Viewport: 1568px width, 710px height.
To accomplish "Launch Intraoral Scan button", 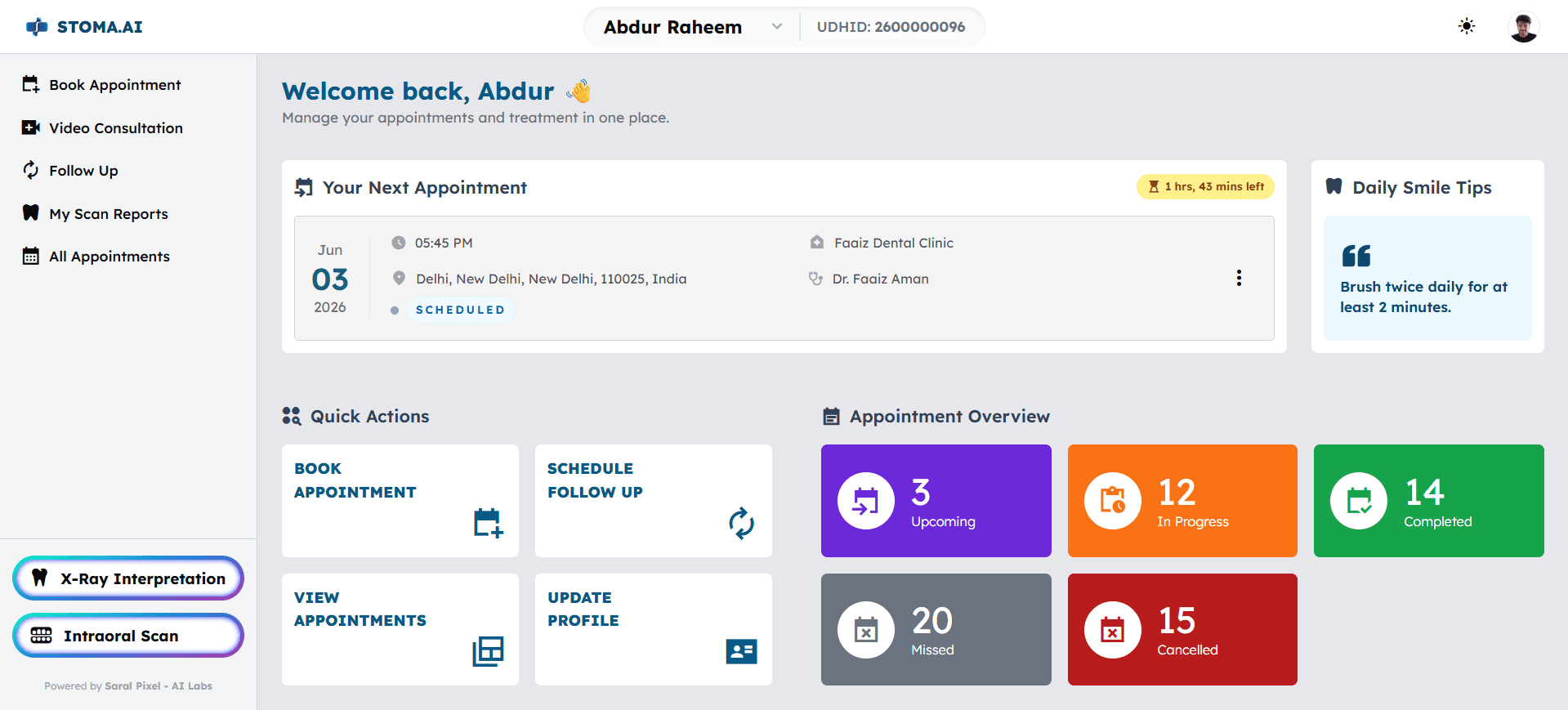I will point(128,636).
